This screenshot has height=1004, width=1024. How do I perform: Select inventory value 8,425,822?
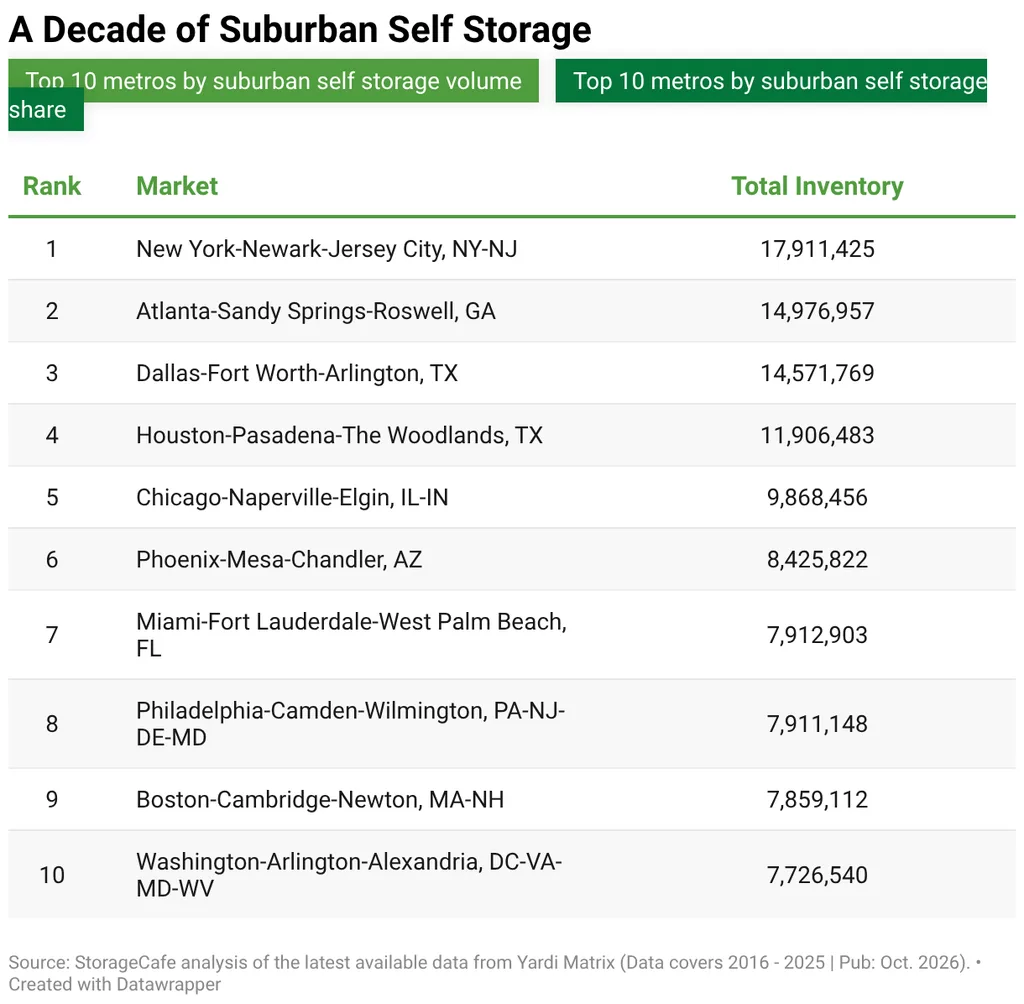(817, 559)
